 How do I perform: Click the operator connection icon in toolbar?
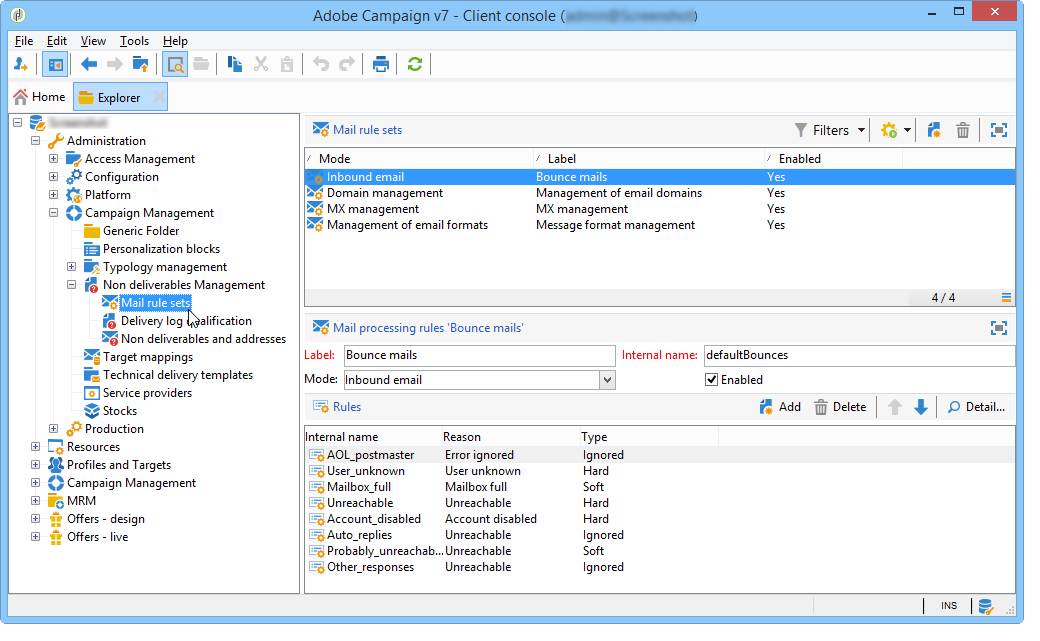[21, 64]
